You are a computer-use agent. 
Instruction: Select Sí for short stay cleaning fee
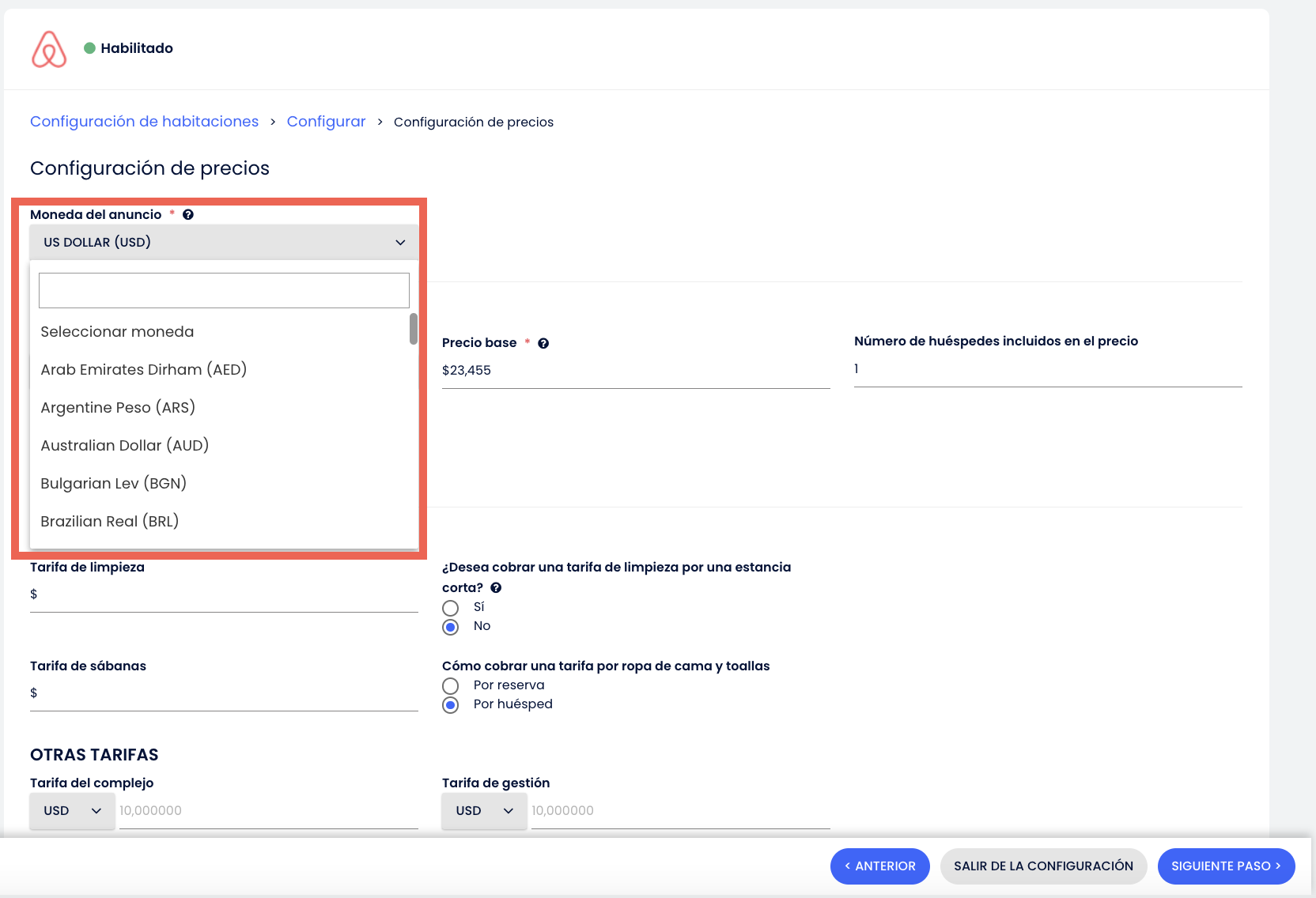pyautogui.click(x=451, y=608)
